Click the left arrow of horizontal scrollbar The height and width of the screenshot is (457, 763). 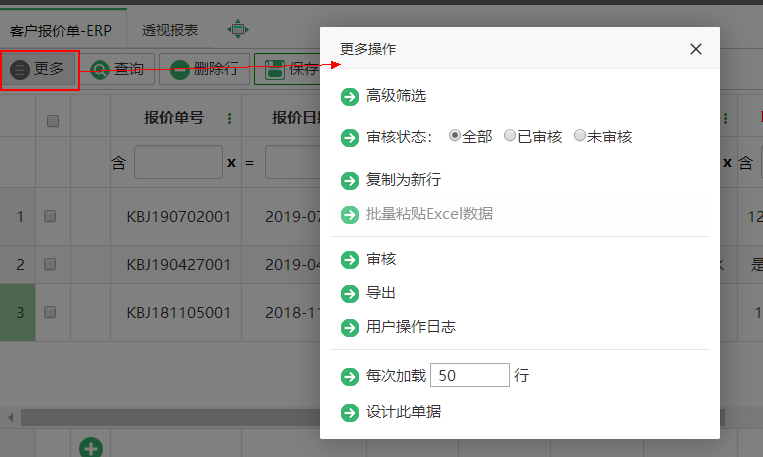[x=11, y=417]
